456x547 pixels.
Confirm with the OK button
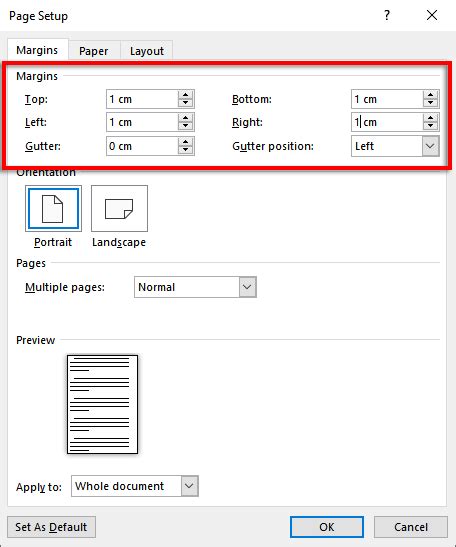click(x=327, y=527)
